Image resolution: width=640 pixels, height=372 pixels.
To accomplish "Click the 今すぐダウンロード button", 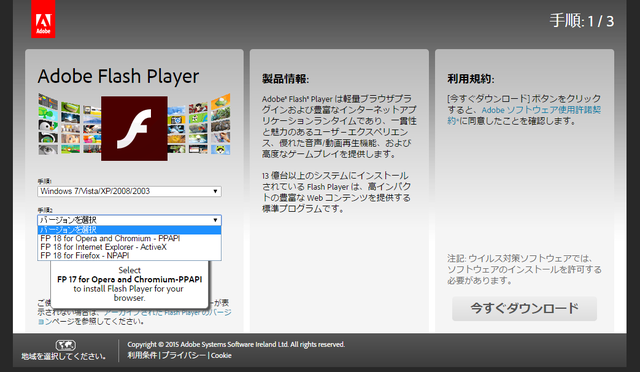I will (524, 308).
